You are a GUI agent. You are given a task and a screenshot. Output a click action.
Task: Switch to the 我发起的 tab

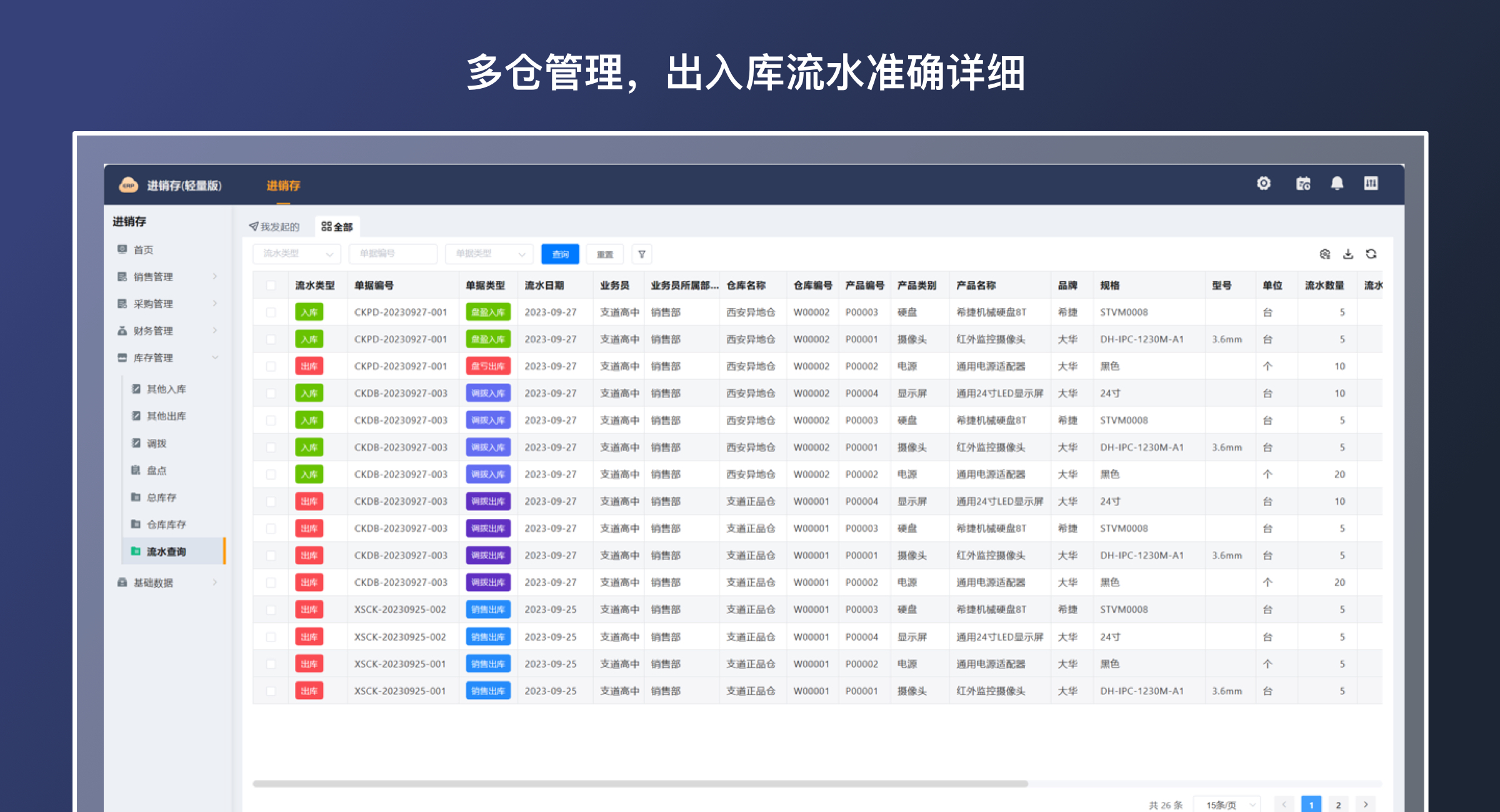(x=276, y=226)
